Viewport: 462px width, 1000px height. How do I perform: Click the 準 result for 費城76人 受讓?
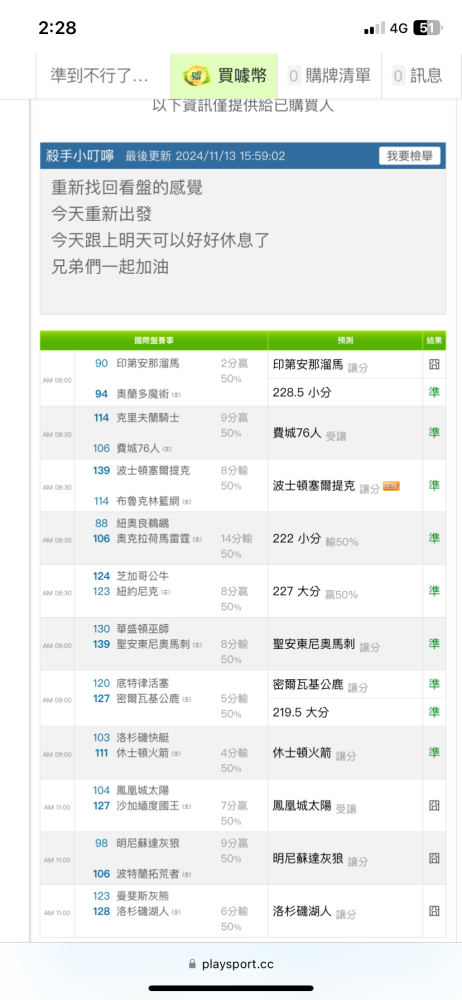(x=434, y=432)
